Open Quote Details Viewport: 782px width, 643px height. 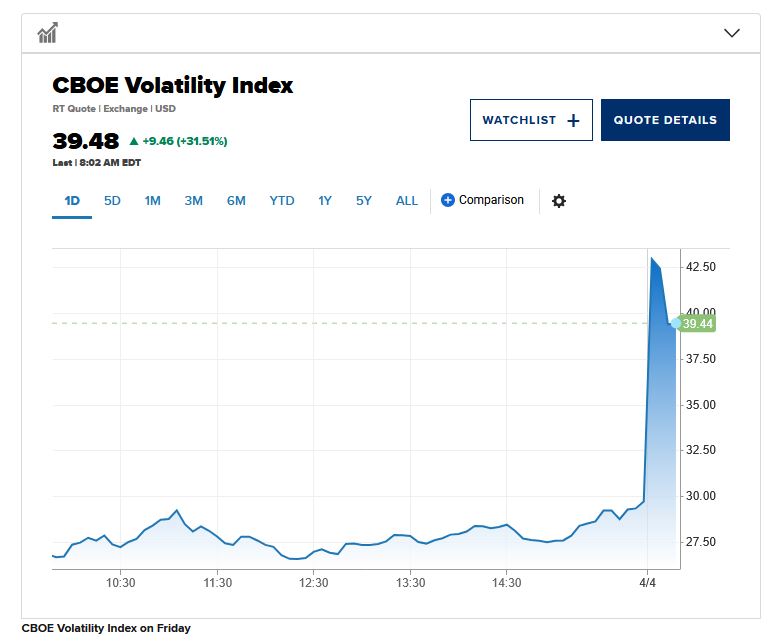(x=665, y=120)
